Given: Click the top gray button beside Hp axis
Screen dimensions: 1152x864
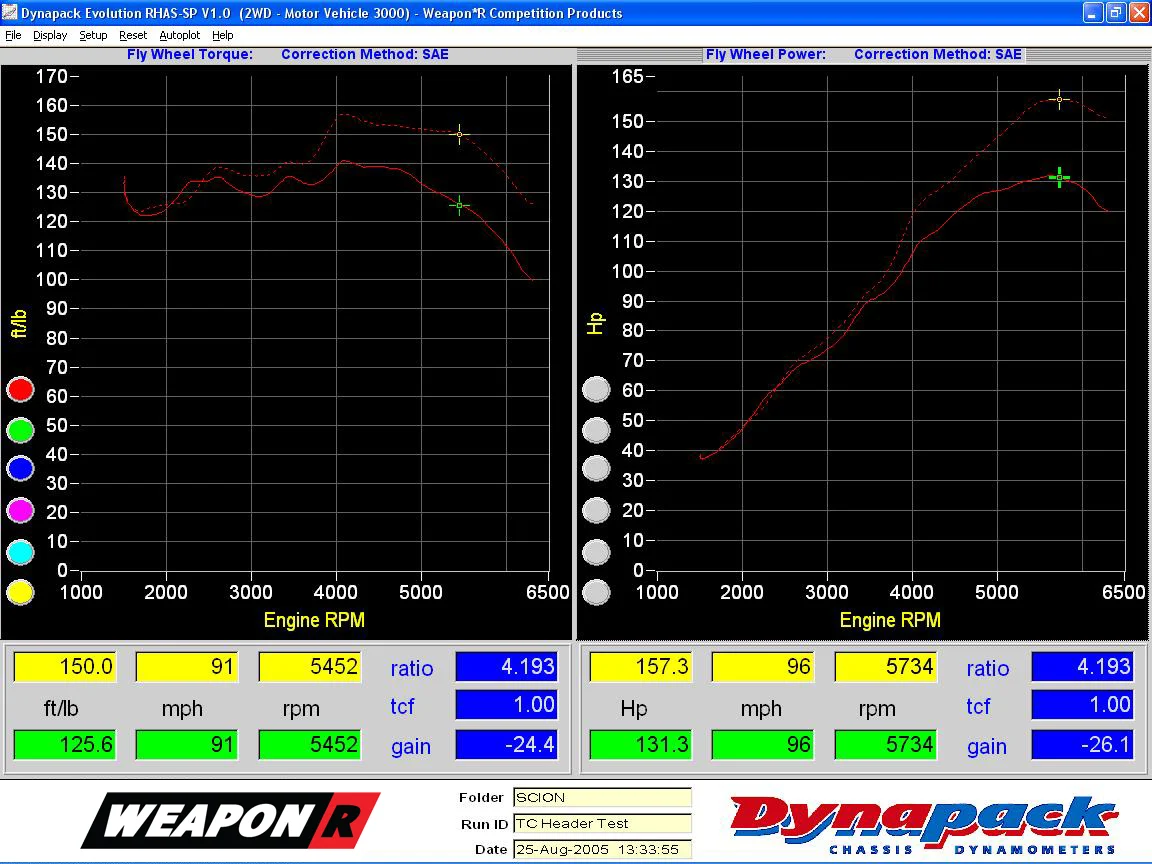Looking at the screenshot, I should (596, 389).
